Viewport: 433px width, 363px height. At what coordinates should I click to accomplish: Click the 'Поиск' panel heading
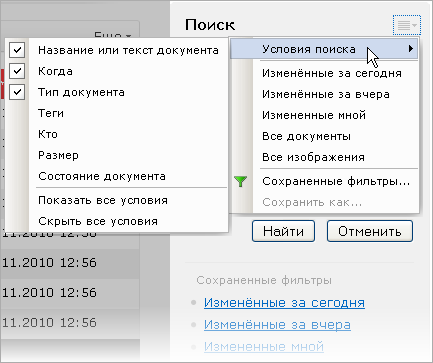pyautogui.click(x=210, y=25)
